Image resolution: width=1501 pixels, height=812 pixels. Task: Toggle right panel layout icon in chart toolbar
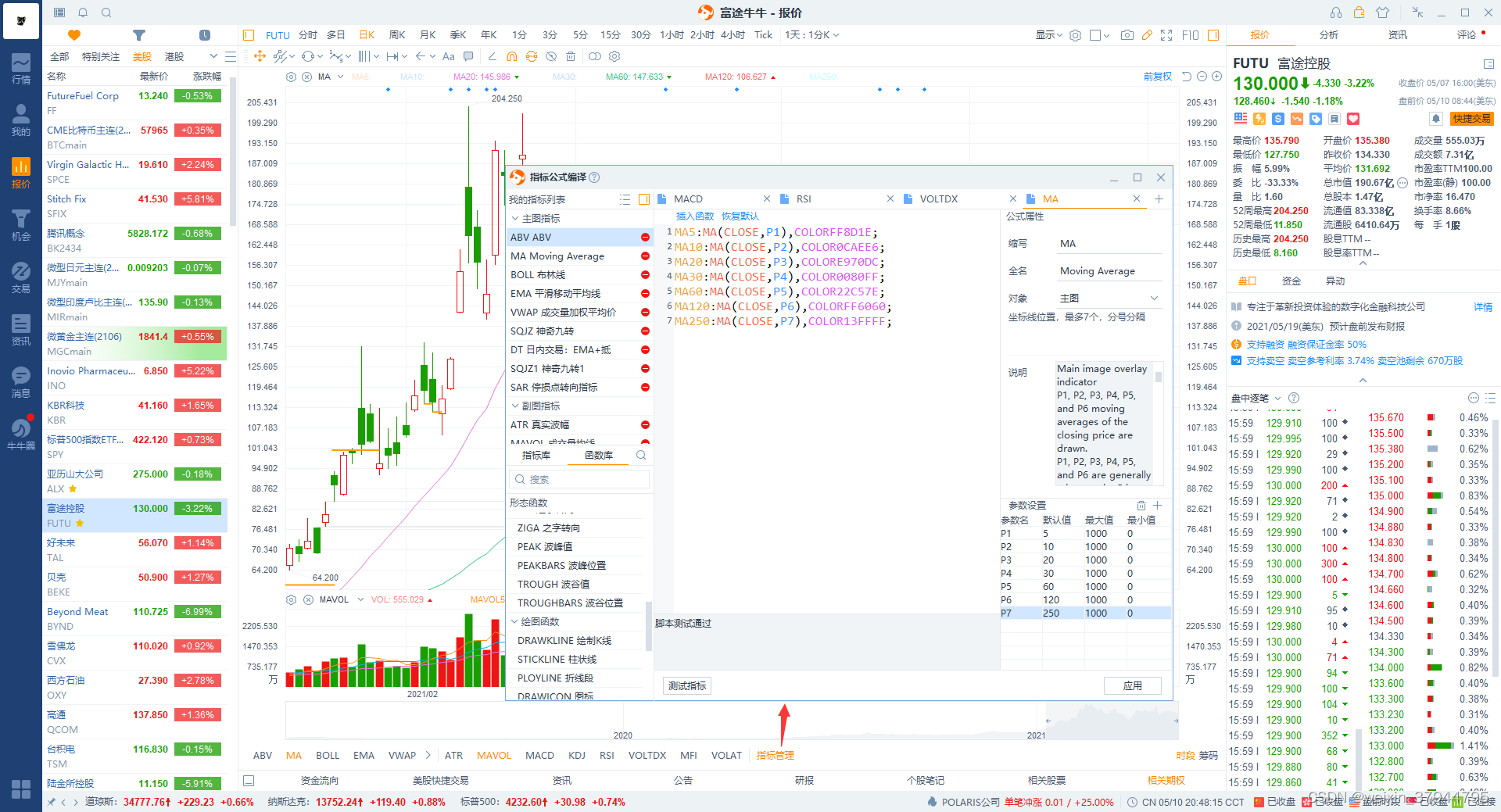coord(1213,35)
